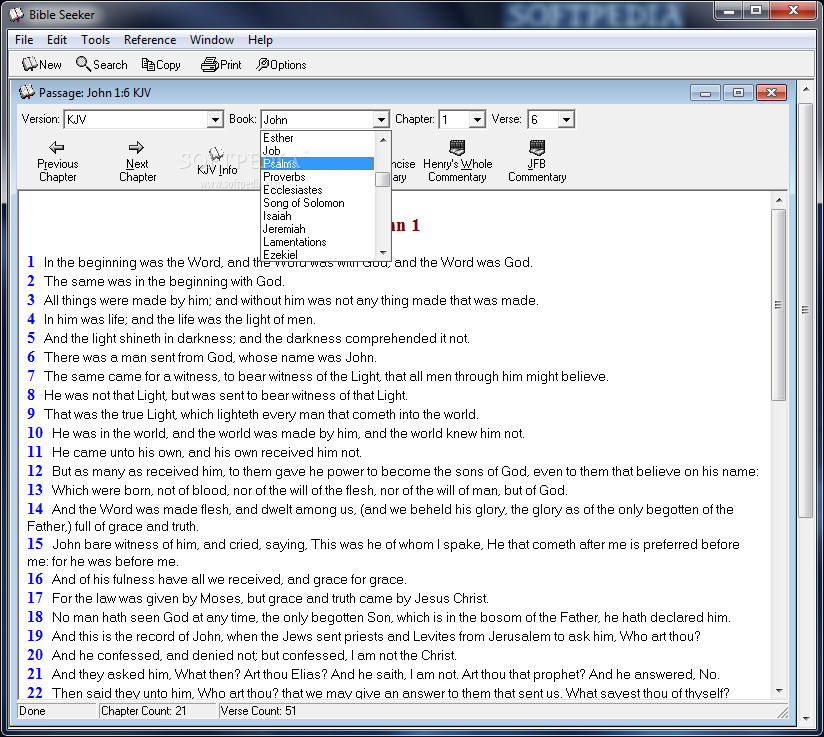Open the Tools menu
This screenshot has height=737, width=824.
click(x=95, y=40)
